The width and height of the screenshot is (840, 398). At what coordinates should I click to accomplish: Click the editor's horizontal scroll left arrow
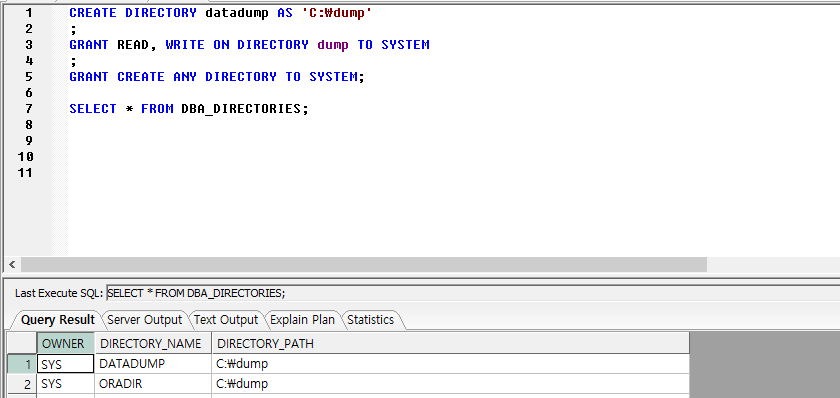pyautogui.click(x=12, y=264)
